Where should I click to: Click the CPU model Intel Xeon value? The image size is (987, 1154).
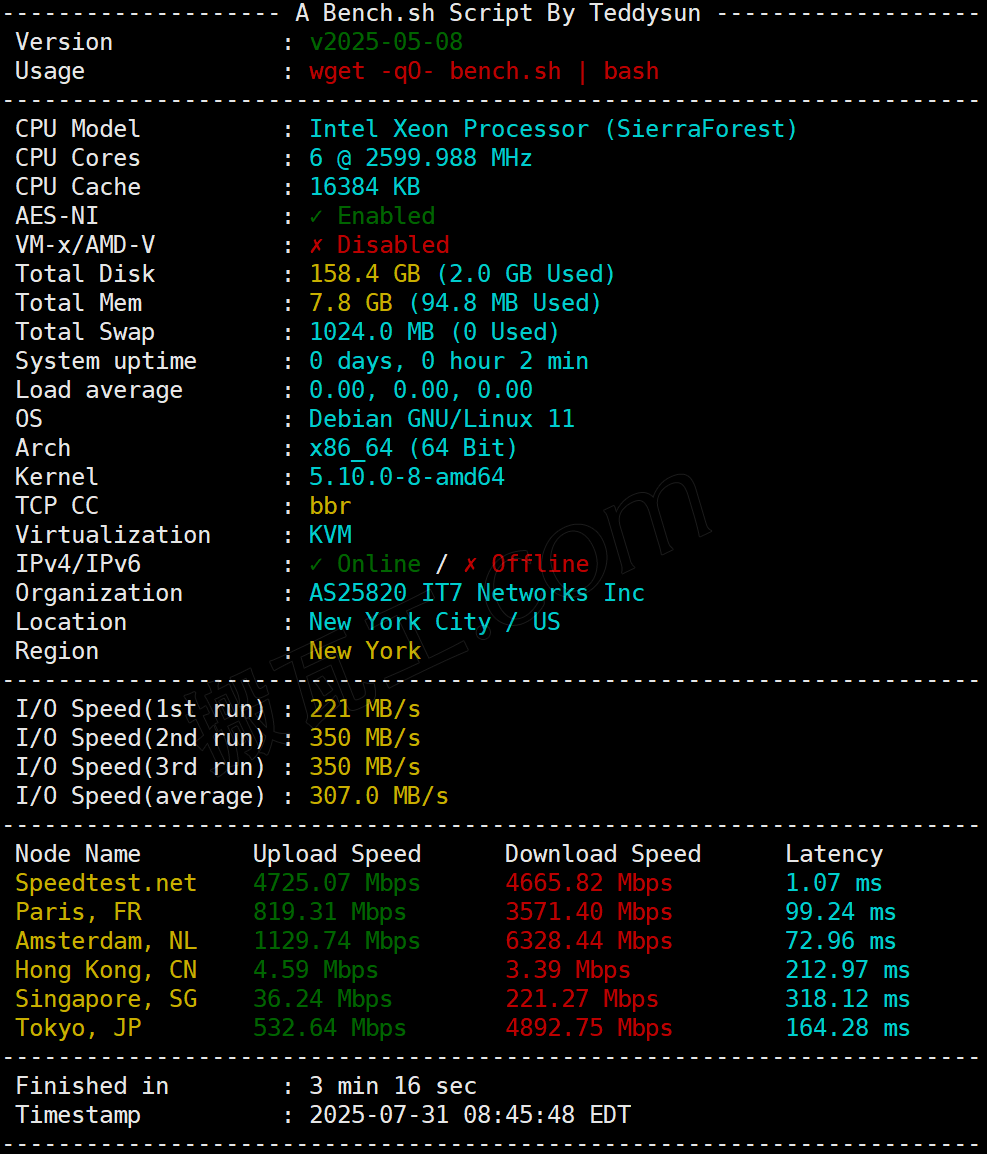pyautogui.click(x=553, y=129)
